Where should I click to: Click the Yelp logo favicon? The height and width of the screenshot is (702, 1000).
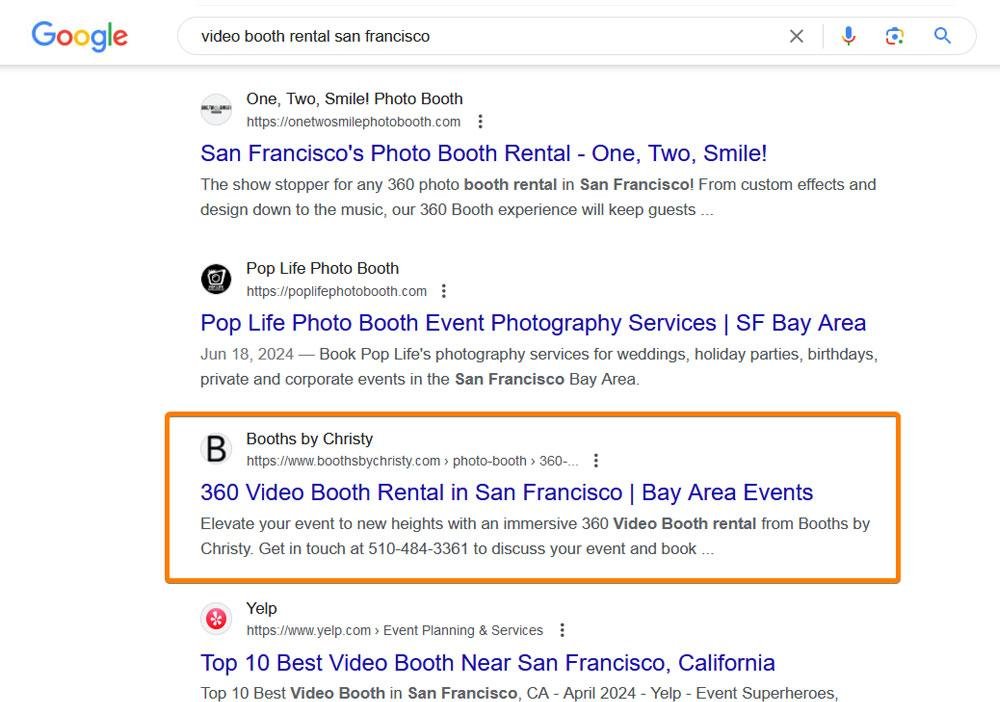(216, 619)
